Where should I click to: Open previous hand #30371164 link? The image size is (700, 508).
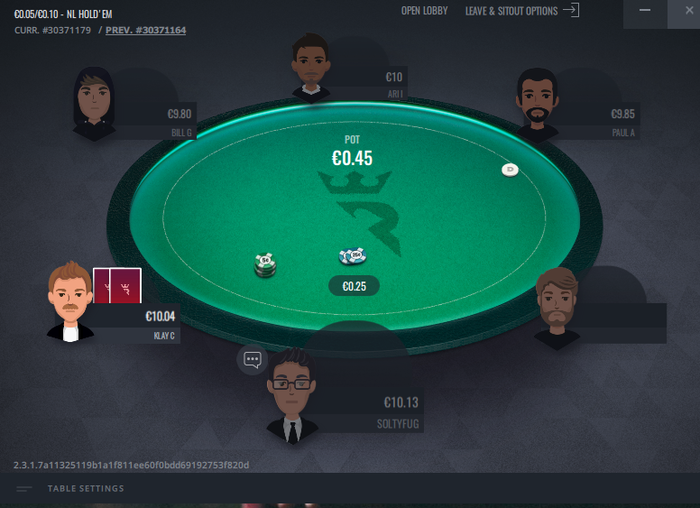pos(146,30)
